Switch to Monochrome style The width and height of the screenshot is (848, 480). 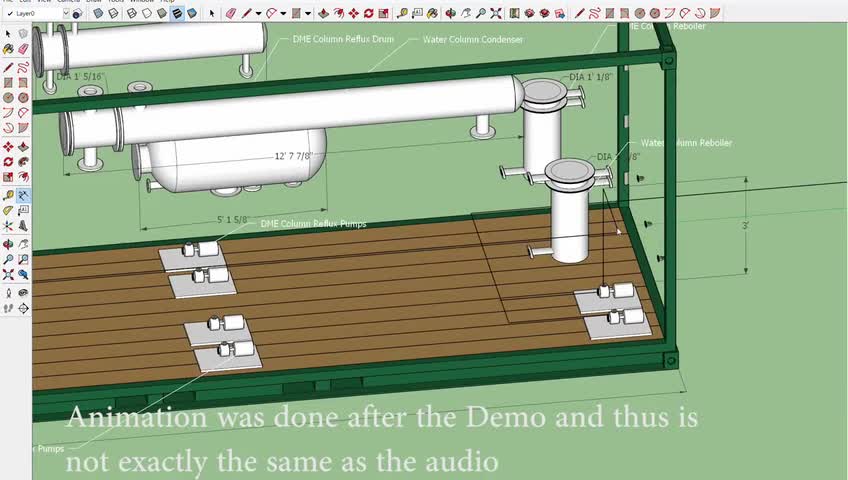coord(192,14)
